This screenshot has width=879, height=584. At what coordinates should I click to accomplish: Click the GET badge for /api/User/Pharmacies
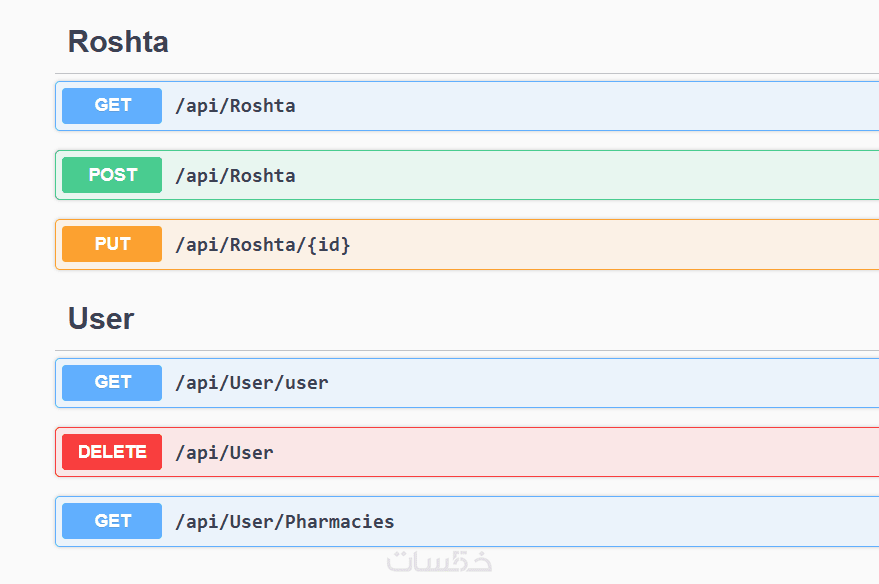tap(112, 521)
